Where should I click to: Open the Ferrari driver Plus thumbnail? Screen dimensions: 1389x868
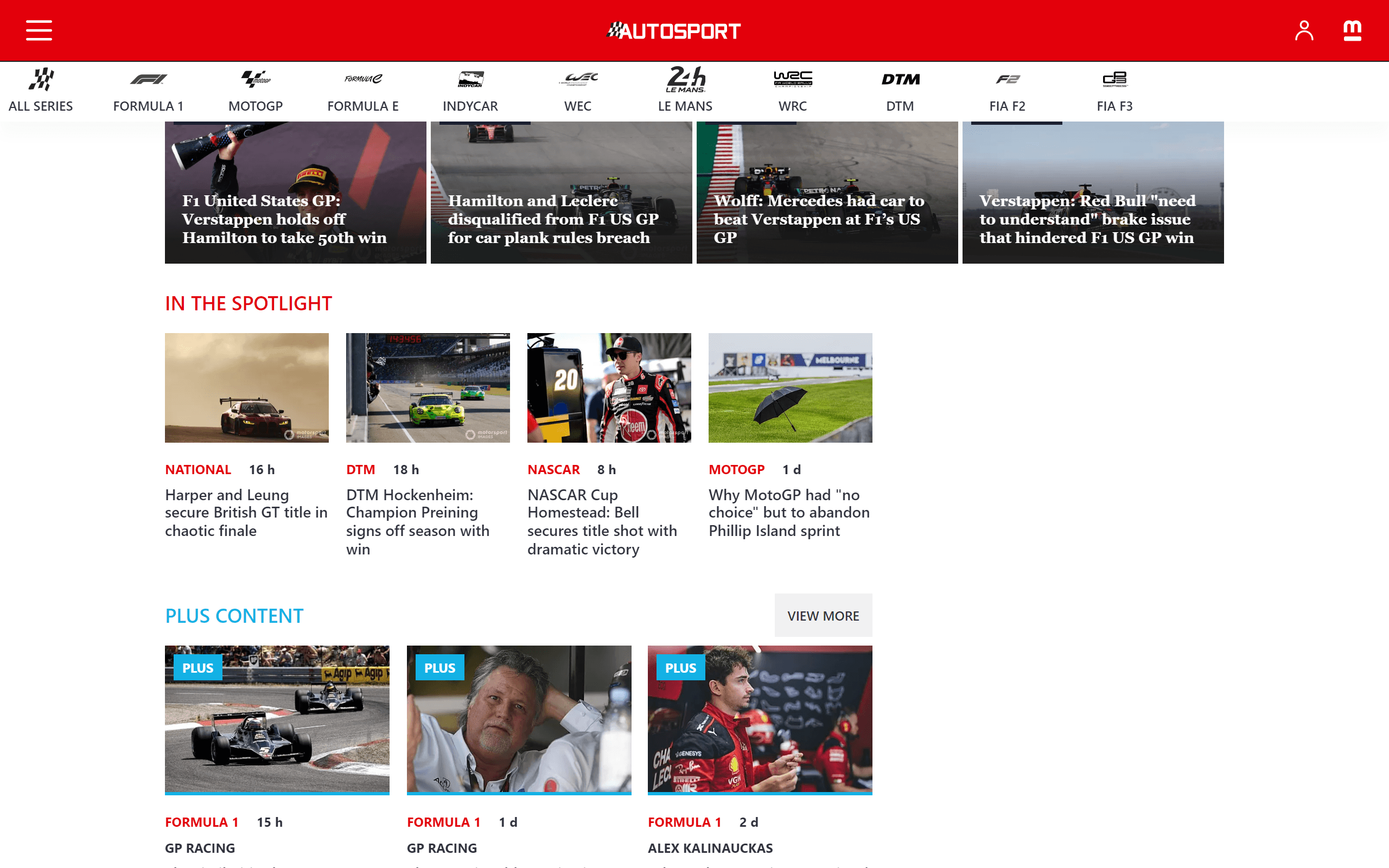tap(760, 719)
